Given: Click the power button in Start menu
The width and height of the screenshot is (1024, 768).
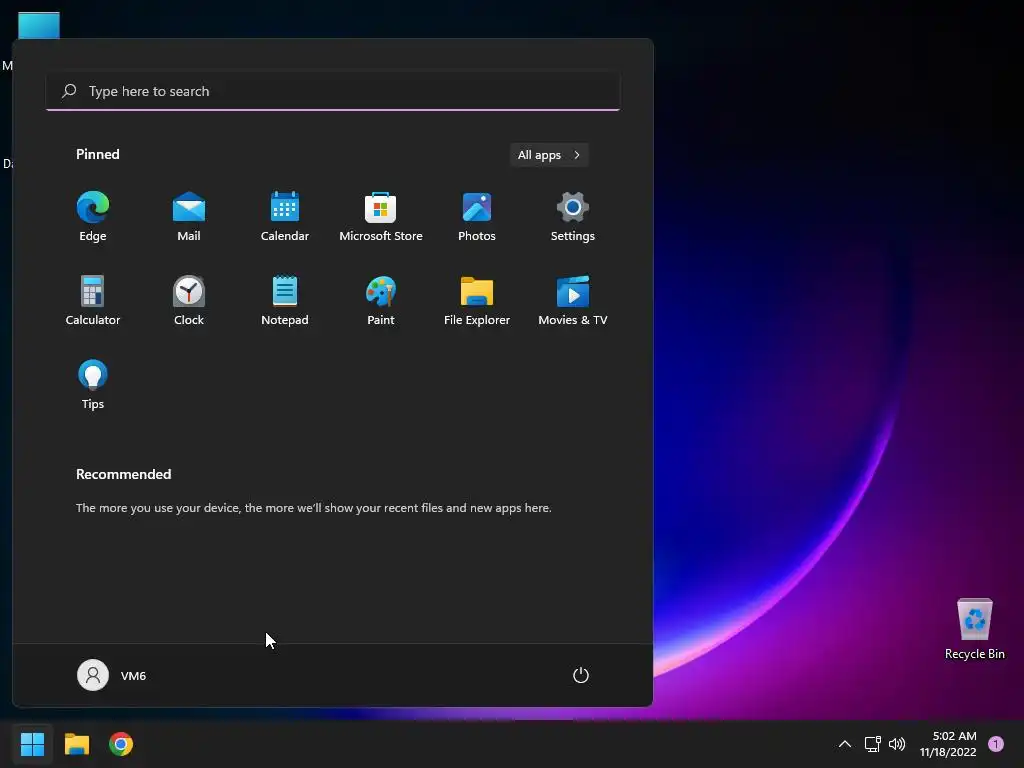Looking at the screenshot, I should pyautogui.click(x=581, y=675).
